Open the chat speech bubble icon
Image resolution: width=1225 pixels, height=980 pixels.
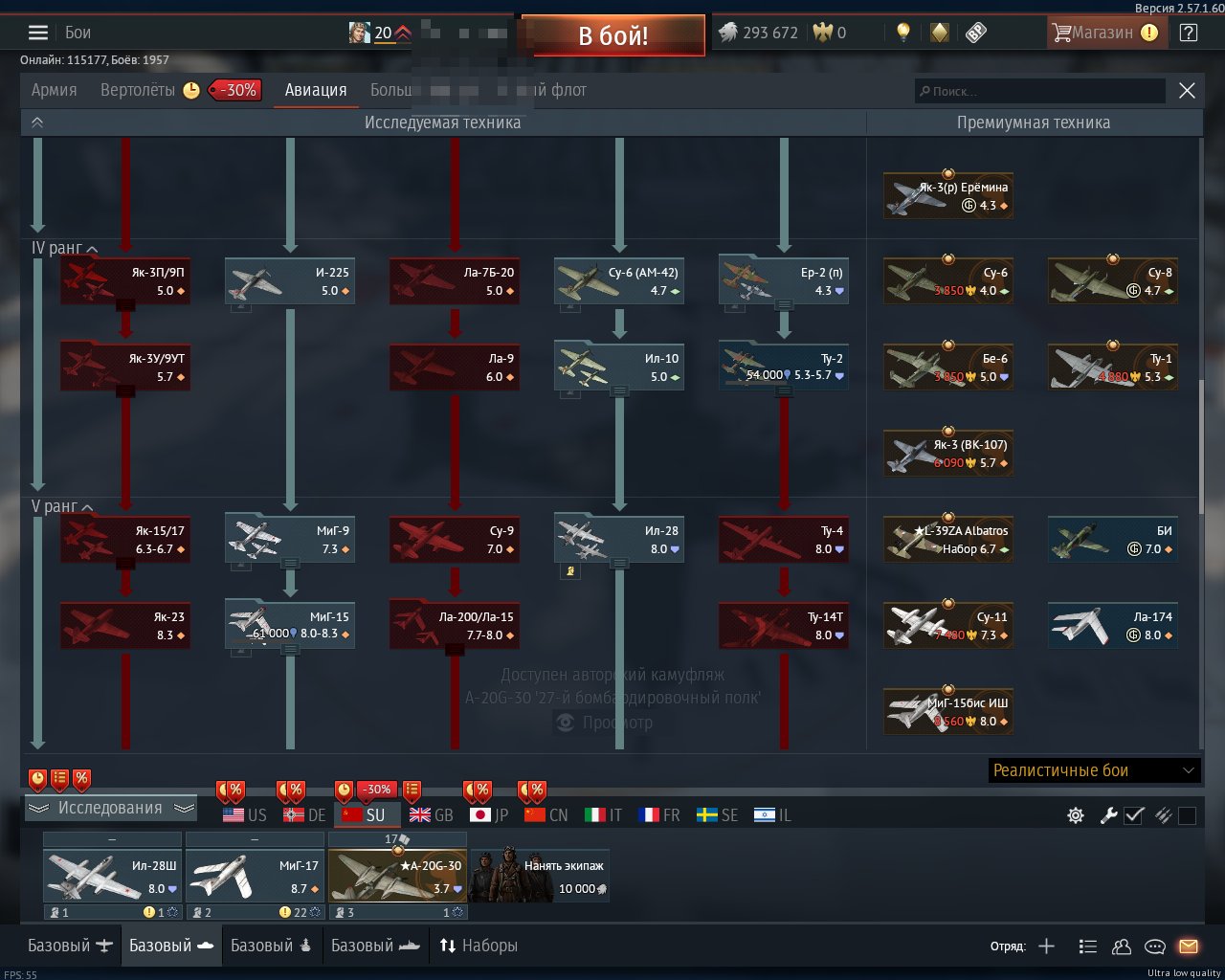[x=1155, y=947]
